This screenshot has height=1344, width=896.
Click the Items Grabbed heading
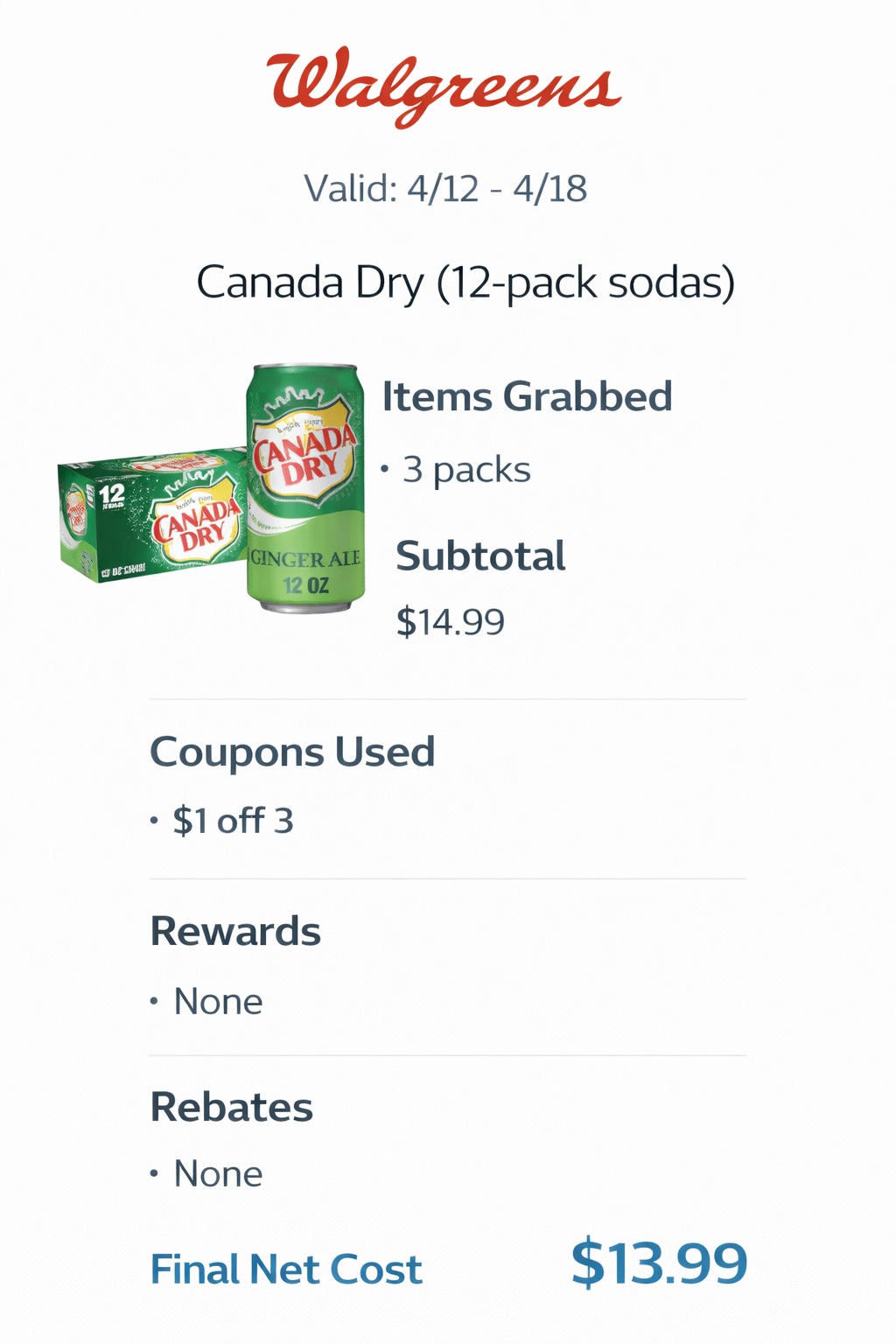(527, 396)
